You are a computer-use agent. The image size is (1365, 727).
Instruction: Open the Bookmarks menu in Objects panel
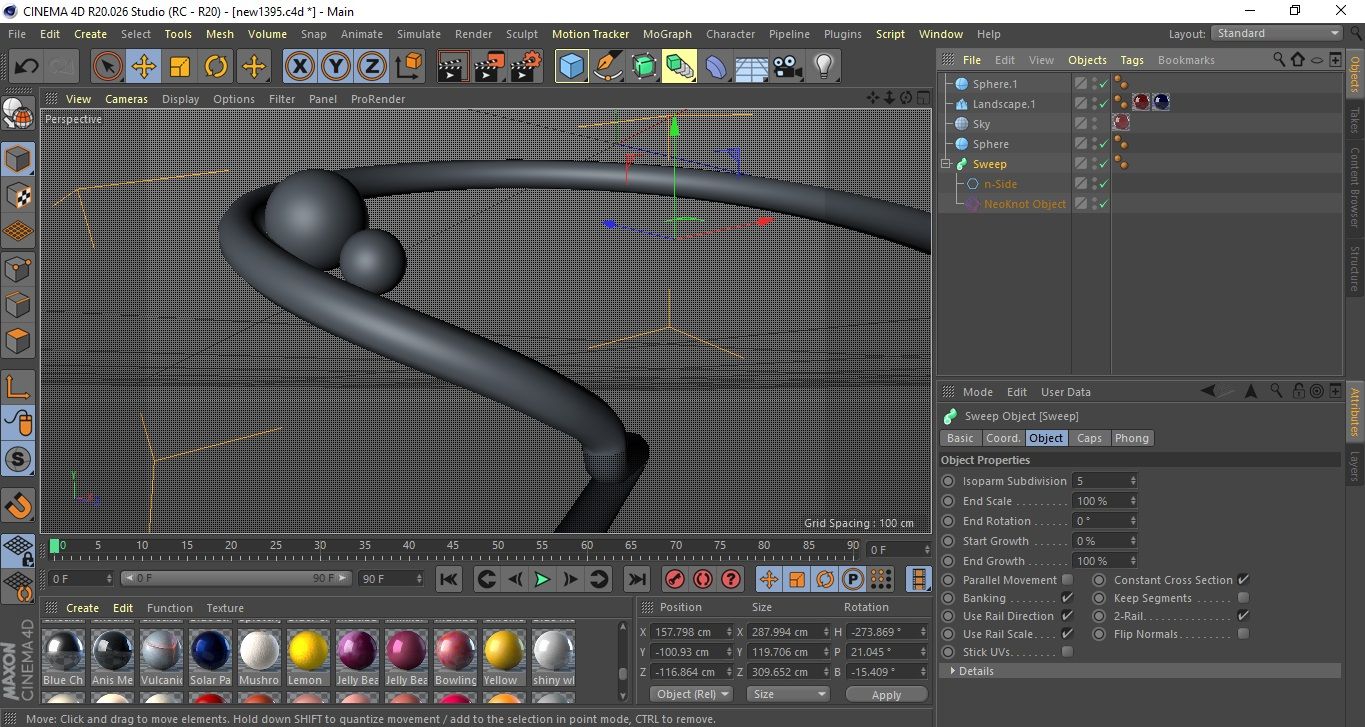coord(1186,60)
